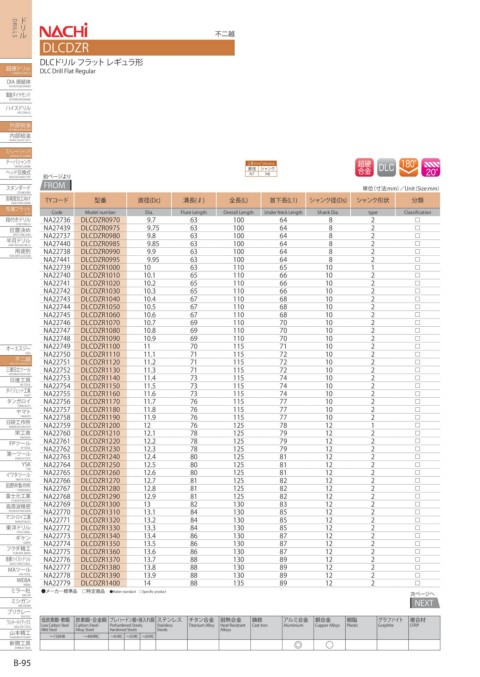The width and height of the screenshot is (480, 677).
Task: Click the アルミ合金 material column header
Action: [298, 627]
